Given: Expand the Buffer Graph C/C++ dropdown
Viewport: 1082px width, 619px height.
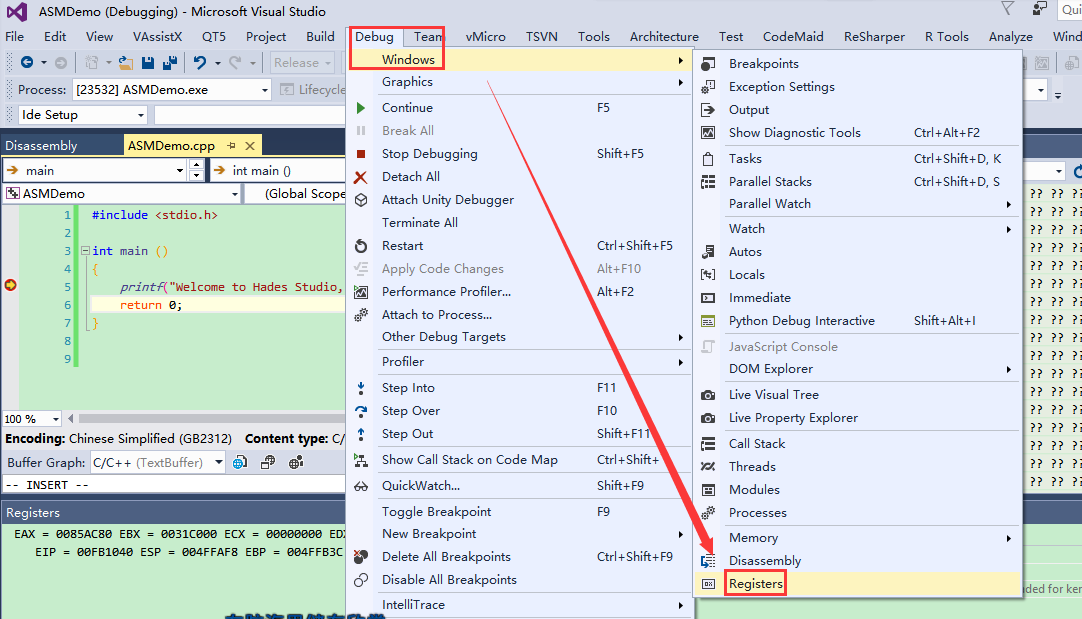Looking at the screenshot, I should pyautogui.click(x=222, y=463).
